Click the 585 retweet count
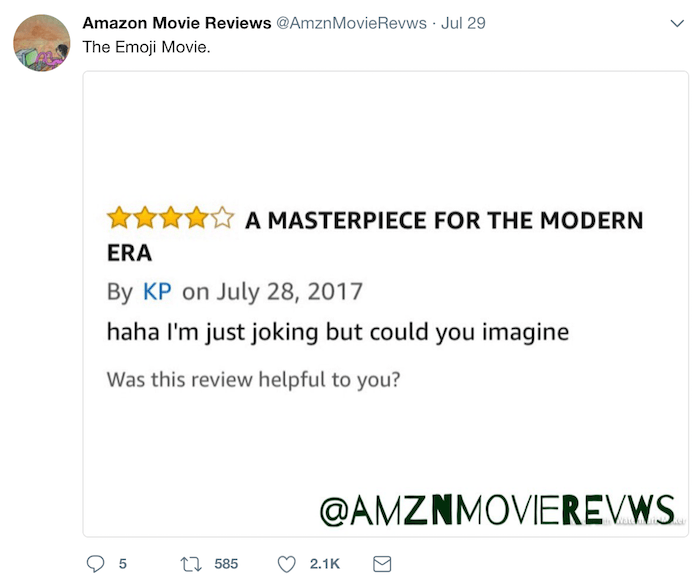700x583 pixels. pos(226,564)
